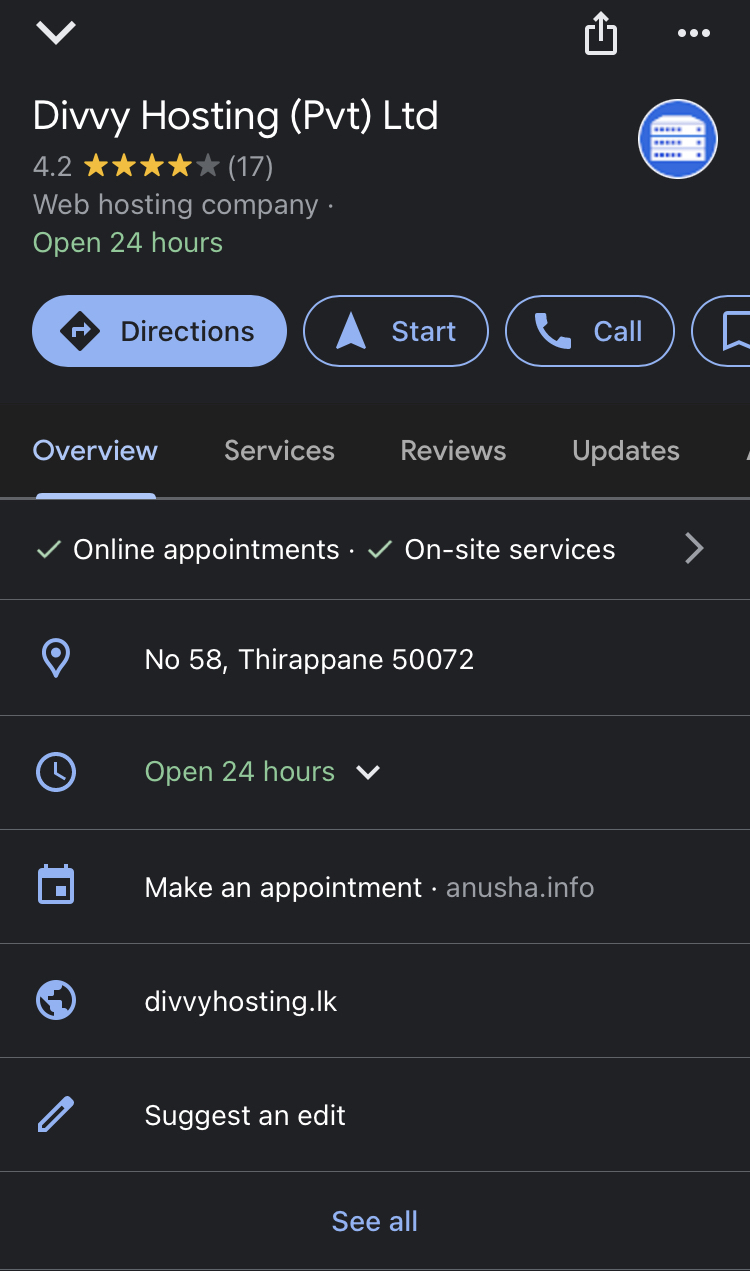Tap Make an appointment link
Image resolution: width=750 pixels, height=1271 pixels.
(x=283, y=888)
